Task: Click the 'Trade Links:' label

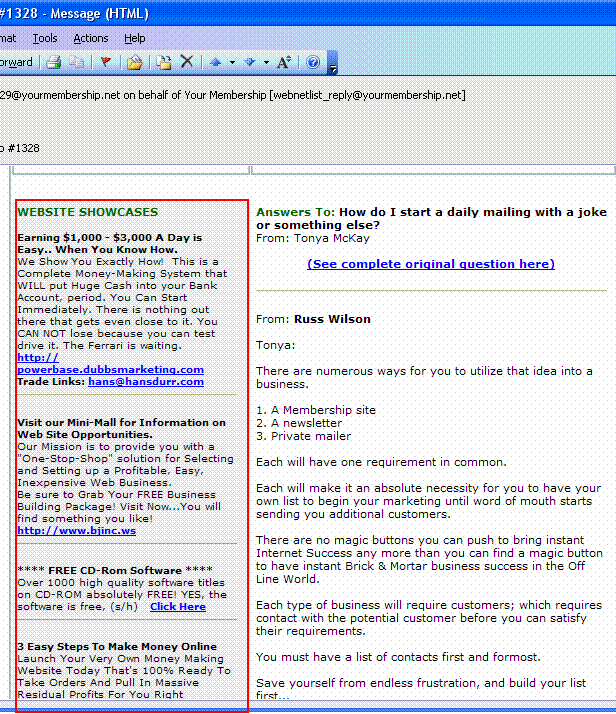Action: click(x=51, y=382)
